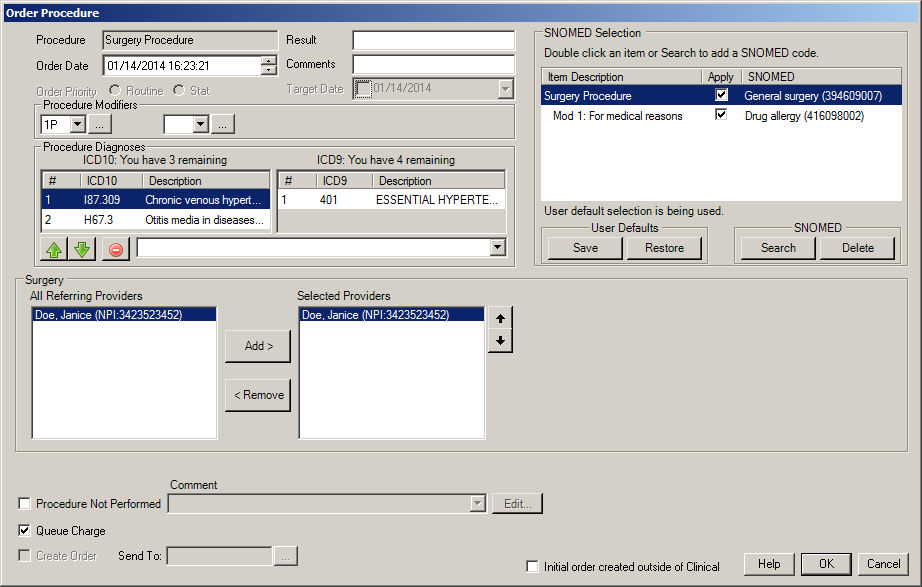Image resolution: width=922 pixels, height=587 pixels.
Task: Click the SNOMED Search button
Action: point(778,248)
